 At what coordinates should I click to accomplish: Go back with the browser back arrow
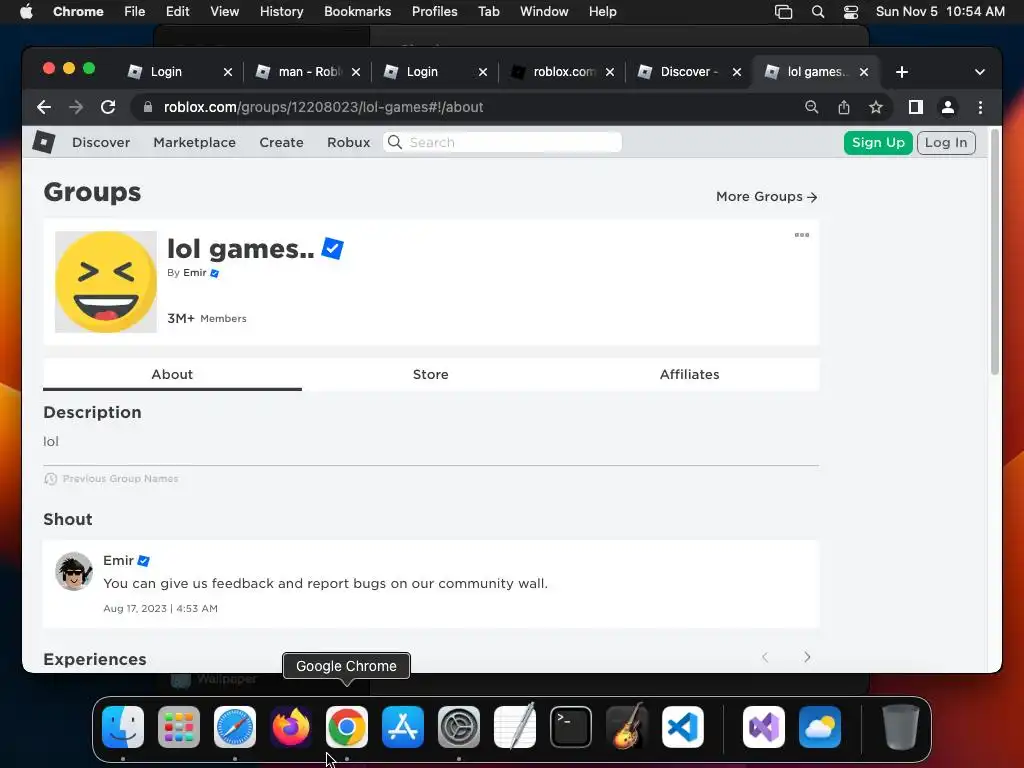[44, 107]
